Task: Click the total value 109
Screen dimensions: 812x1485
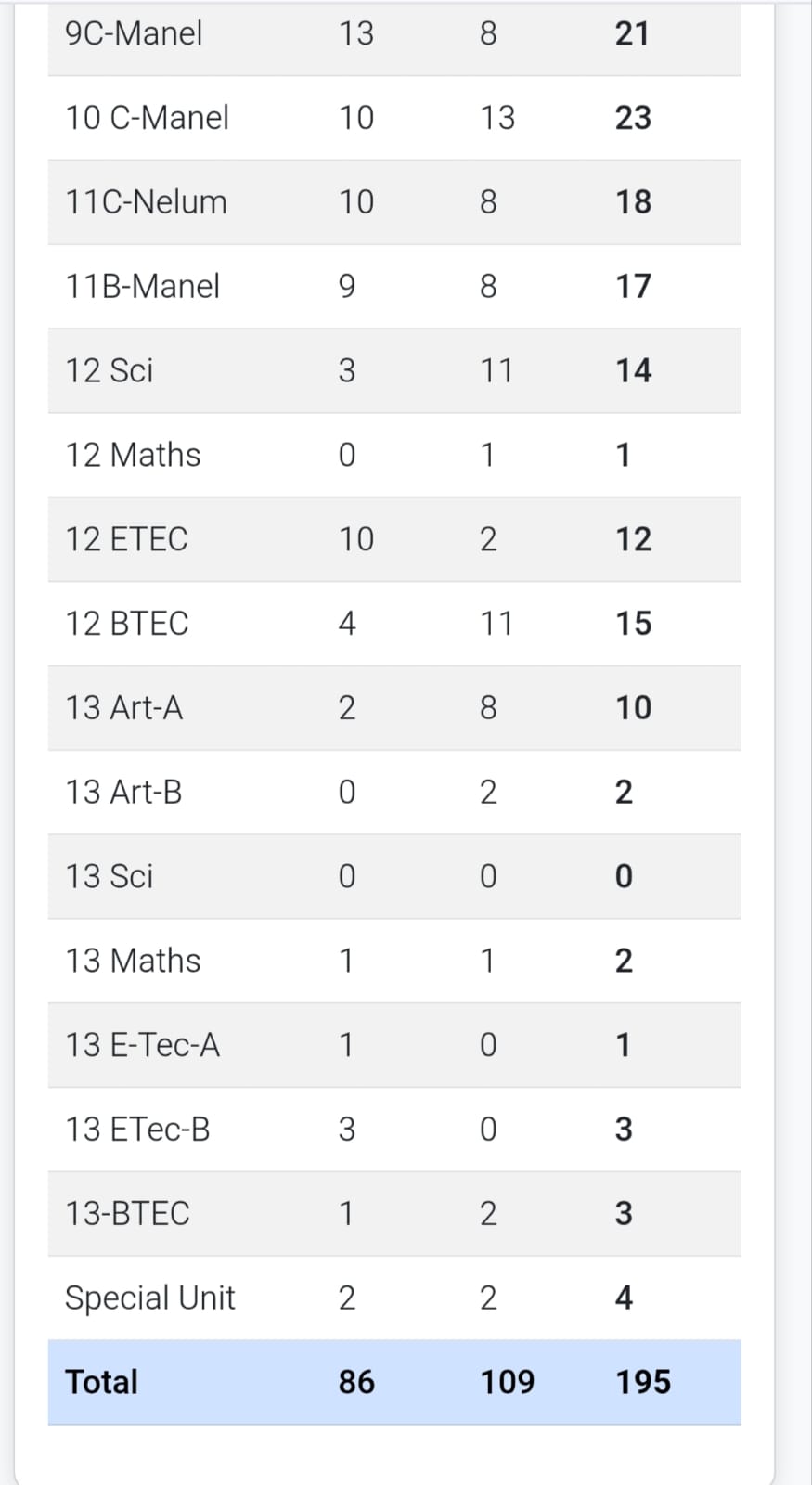Action: click(x=508, y=1382)
